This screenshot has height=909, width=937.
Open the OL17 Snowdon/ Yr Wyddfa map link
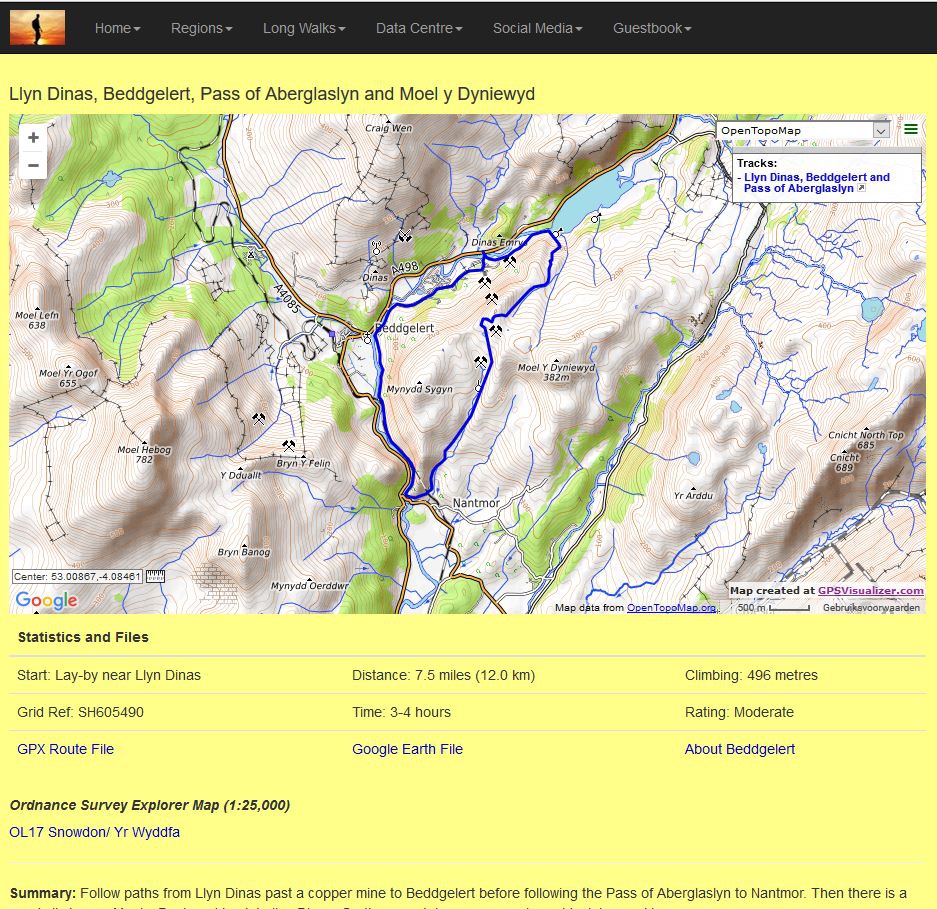point(94,832)
